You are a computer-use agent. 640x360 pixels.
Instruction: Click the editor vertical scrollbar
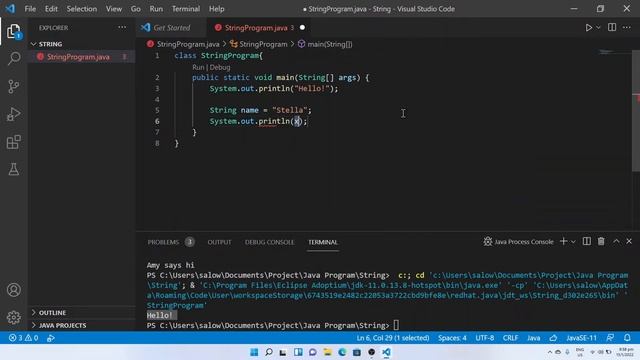[x=636, y=111]
